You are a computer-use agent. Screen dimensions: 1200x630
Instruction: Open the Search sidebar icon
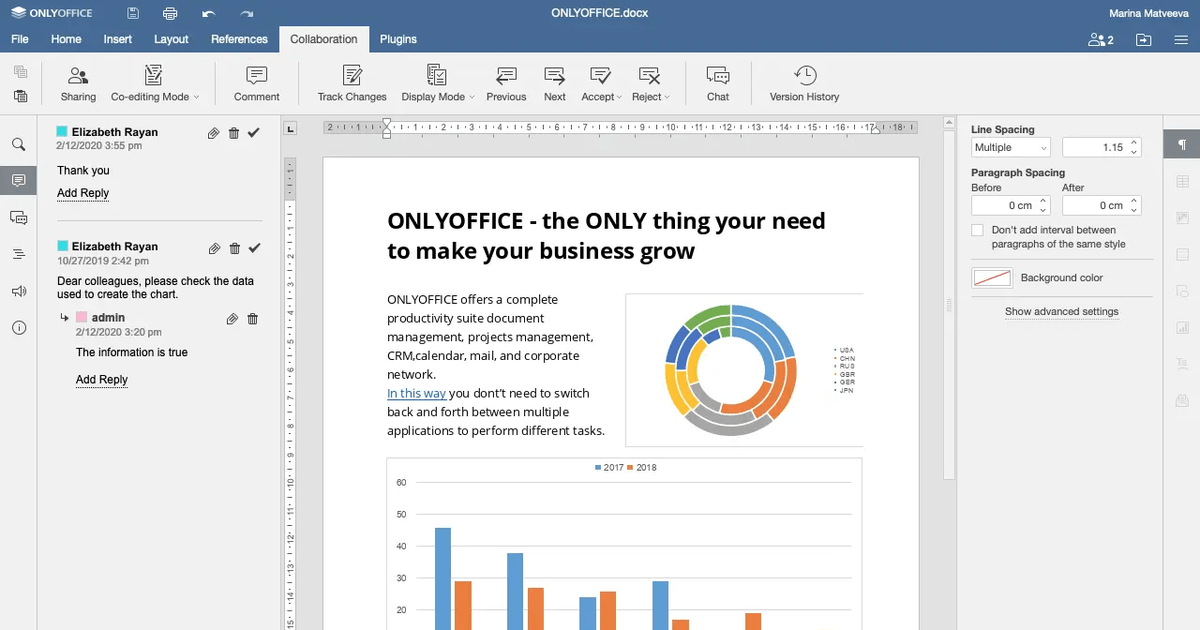[18, 144]
